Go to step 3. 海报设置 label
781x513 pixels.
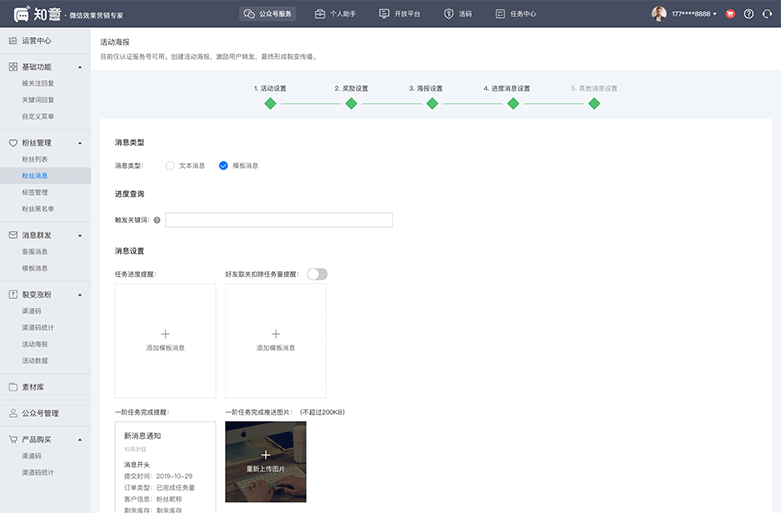[426, 88]
